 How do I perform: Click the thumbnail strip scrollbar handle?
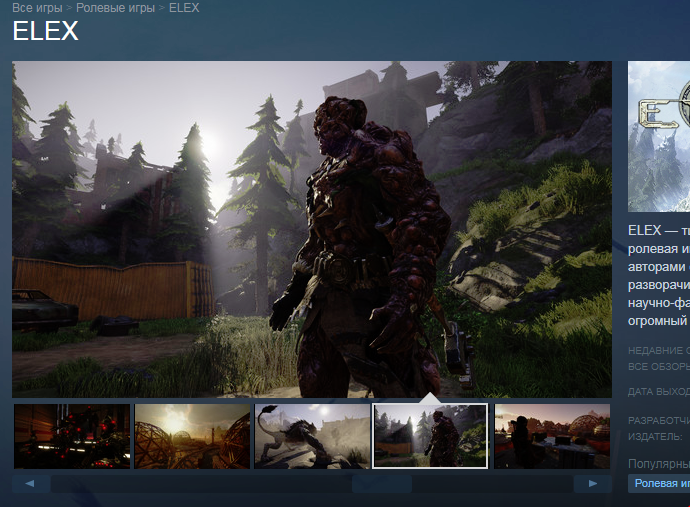[382, 484]
